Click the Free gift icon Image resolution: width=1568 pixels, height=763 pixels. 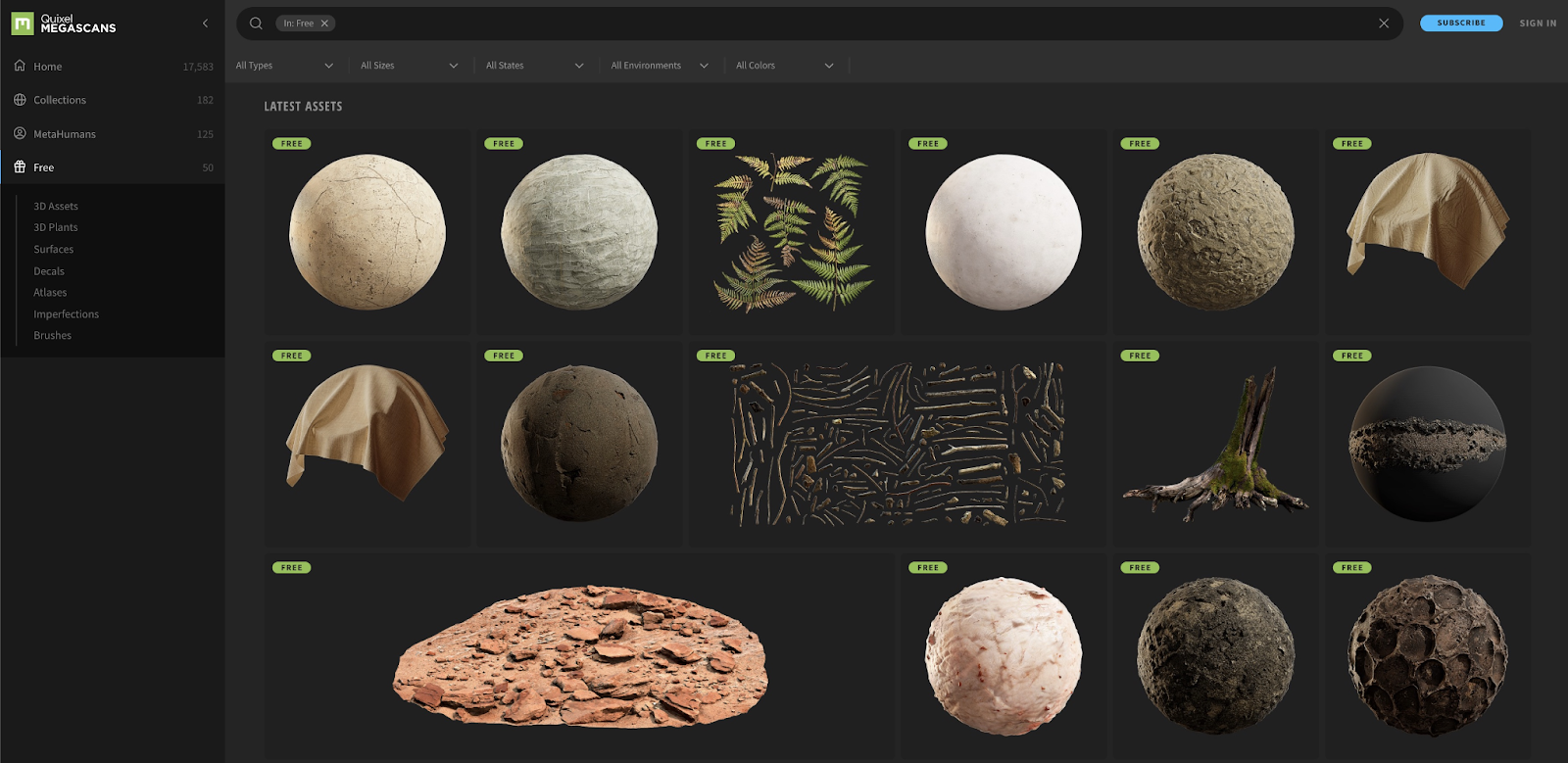pyautogui.click(x=20, y=167)
